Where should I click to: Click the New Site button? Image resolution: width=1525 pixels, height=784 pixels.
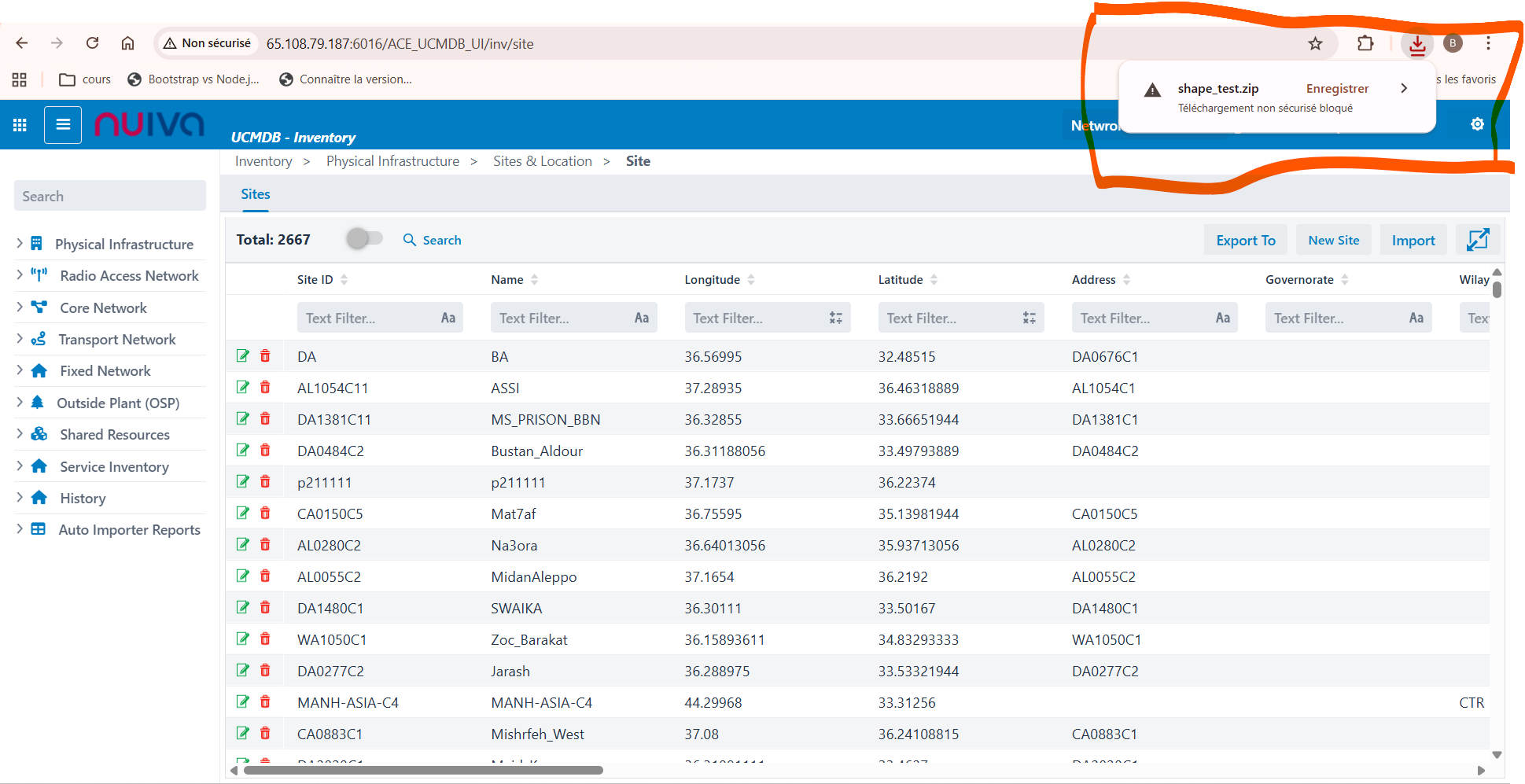click(1333, 241)
